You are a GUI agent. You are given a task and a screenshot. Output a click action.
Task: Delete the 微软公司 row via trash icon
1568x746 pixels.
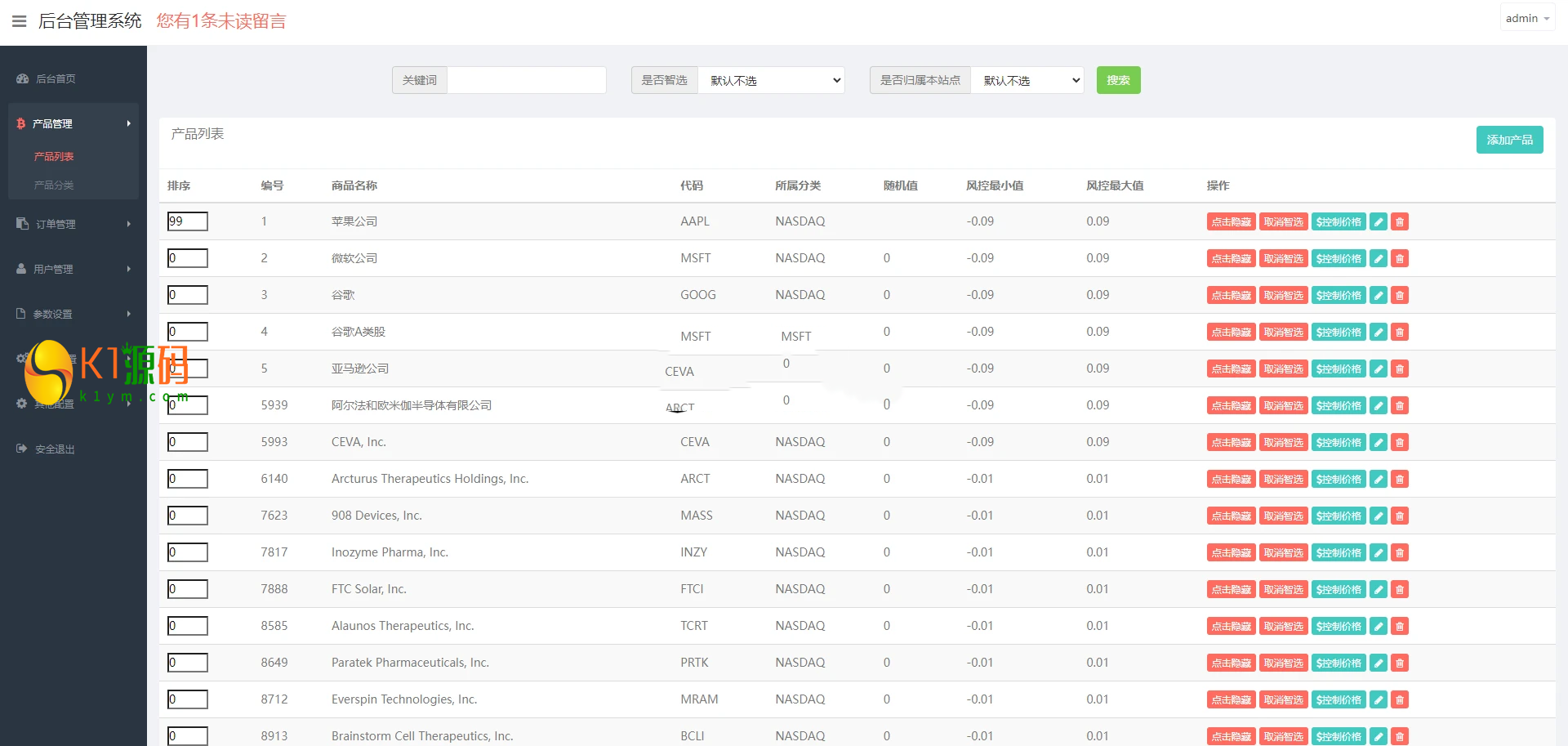point(1400,259)
